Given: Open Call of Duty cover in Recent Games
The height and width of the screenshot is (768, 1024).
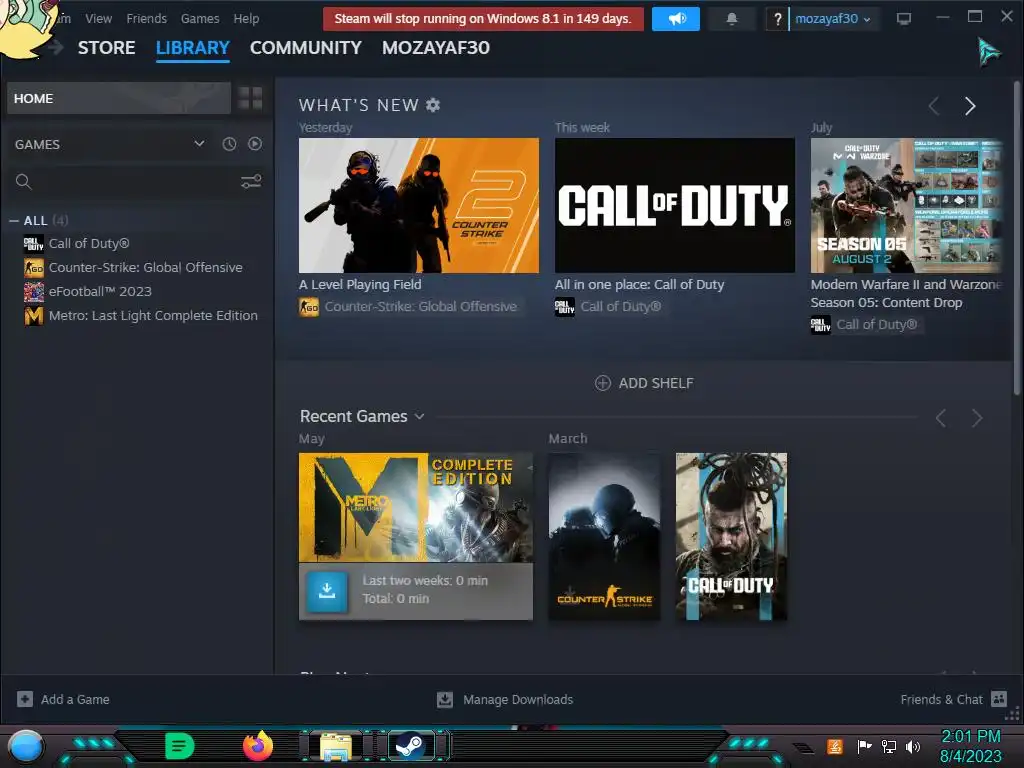Looking at the screenshot, I should [x=731, y=536].
